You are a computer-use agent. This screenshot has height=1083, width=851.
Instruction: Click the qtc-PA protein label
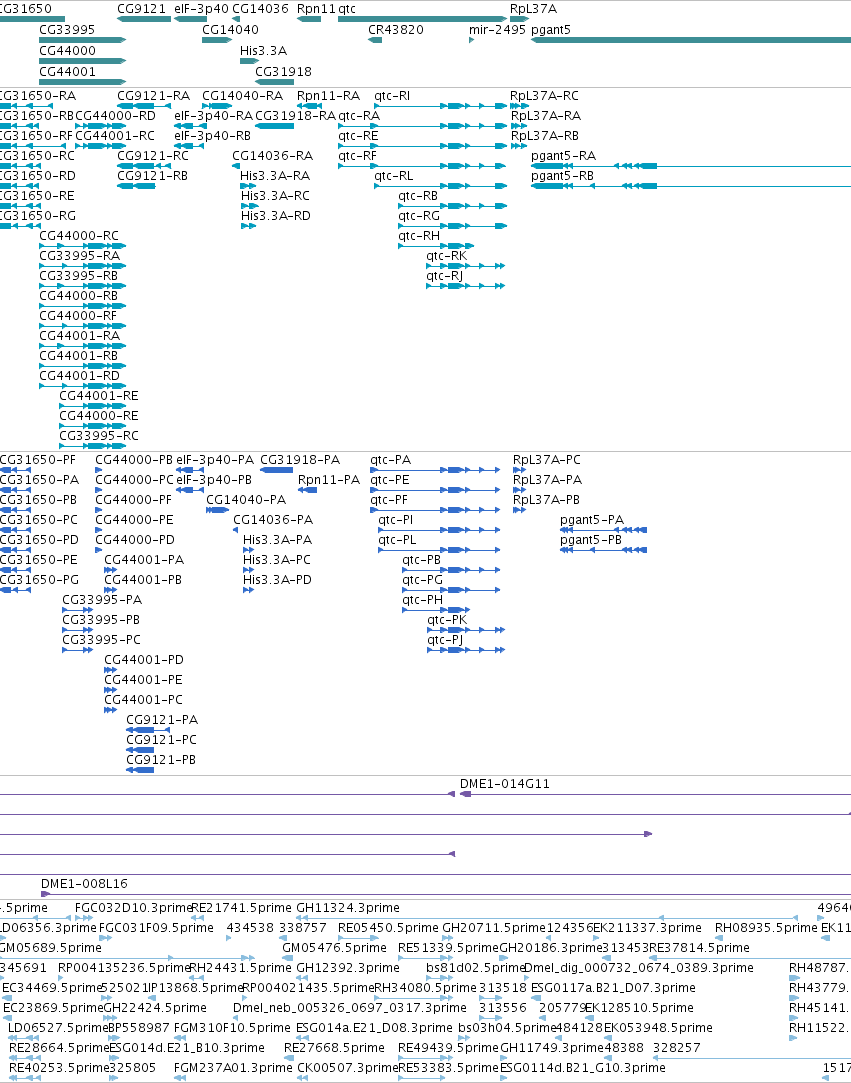[x=391, y=460]
